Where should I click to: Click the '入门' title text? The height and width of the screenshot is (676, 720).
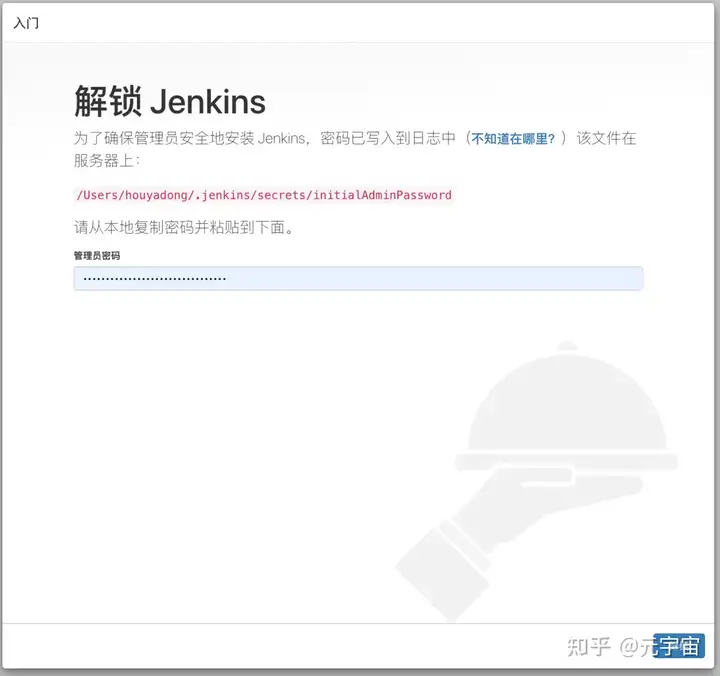tap(26, 23)
